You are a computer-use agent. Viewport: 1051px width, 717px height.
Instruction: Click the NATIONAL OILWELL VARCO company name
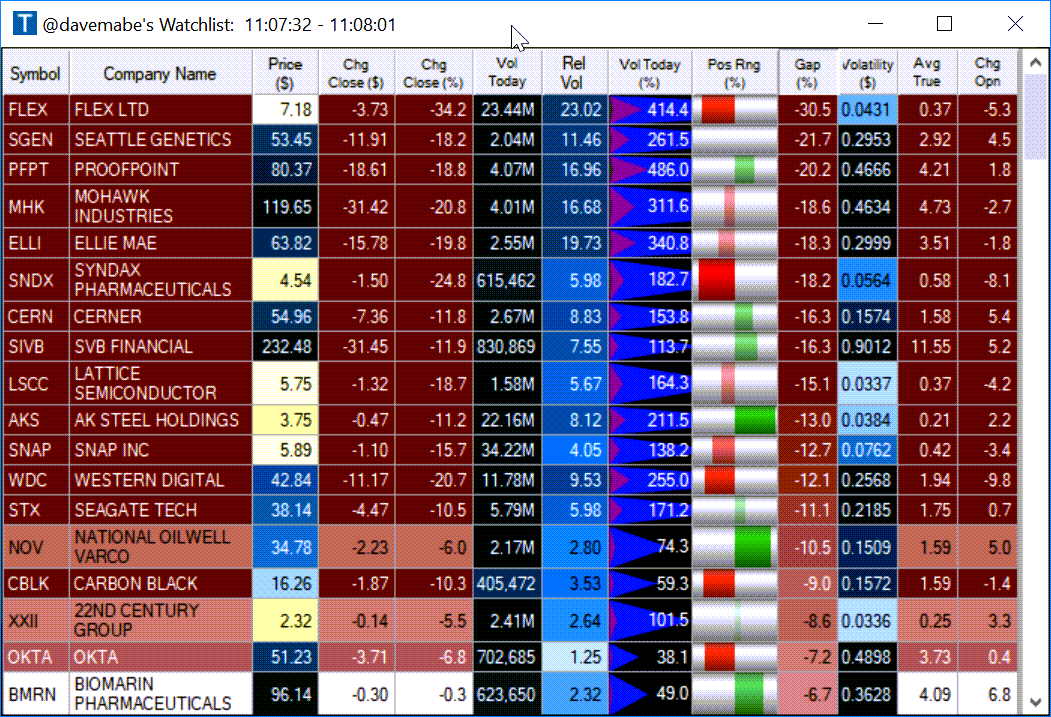[x=152, y=547]
